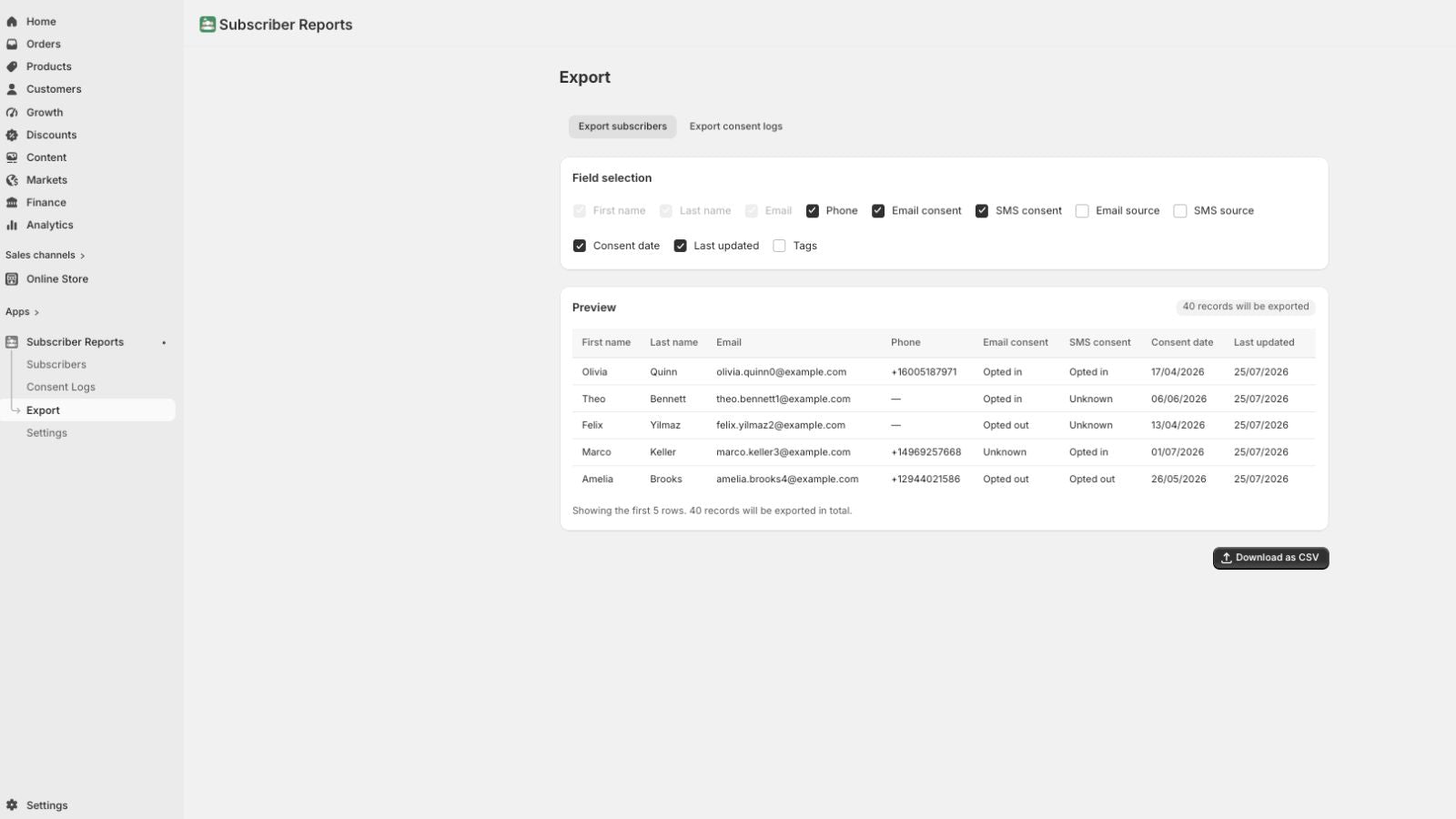Click the Finance bank icon
Screen dimensions: 1456x819
[x=12, y=203]
